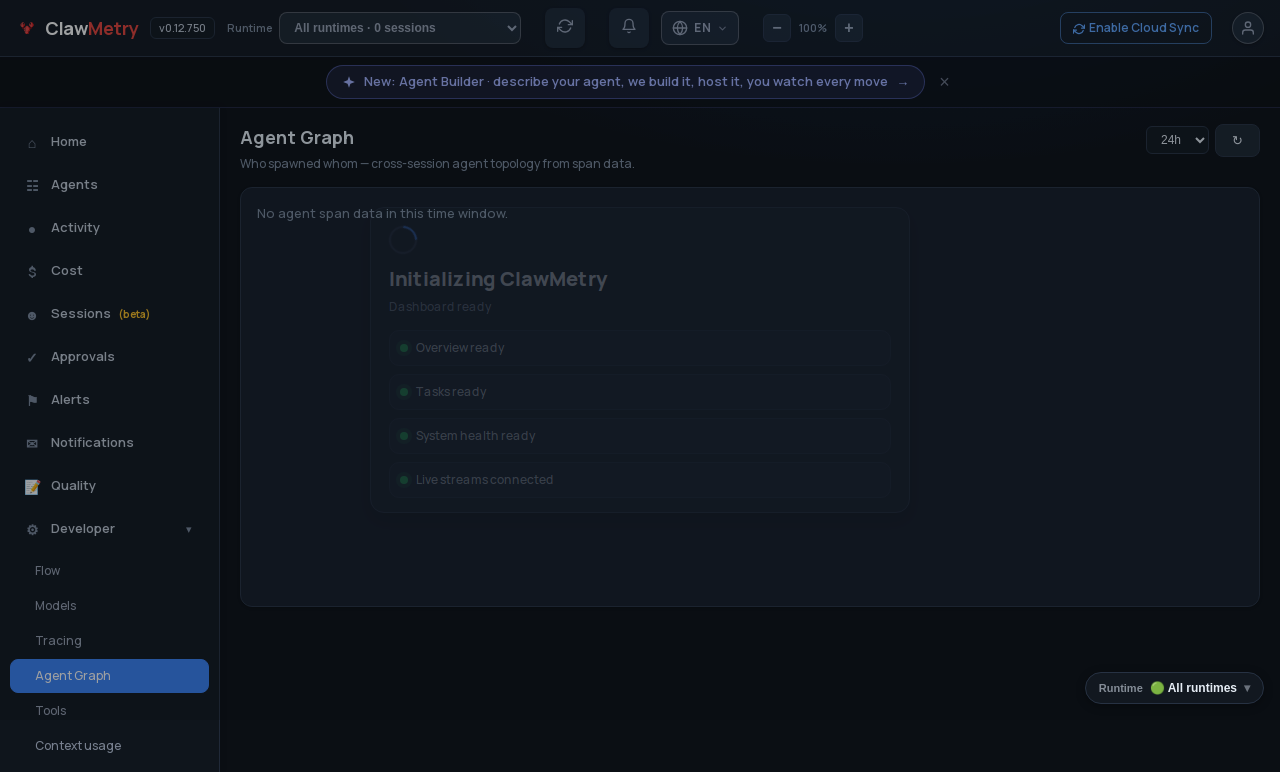Click the Notifications envelope icon

pos(32,444)
